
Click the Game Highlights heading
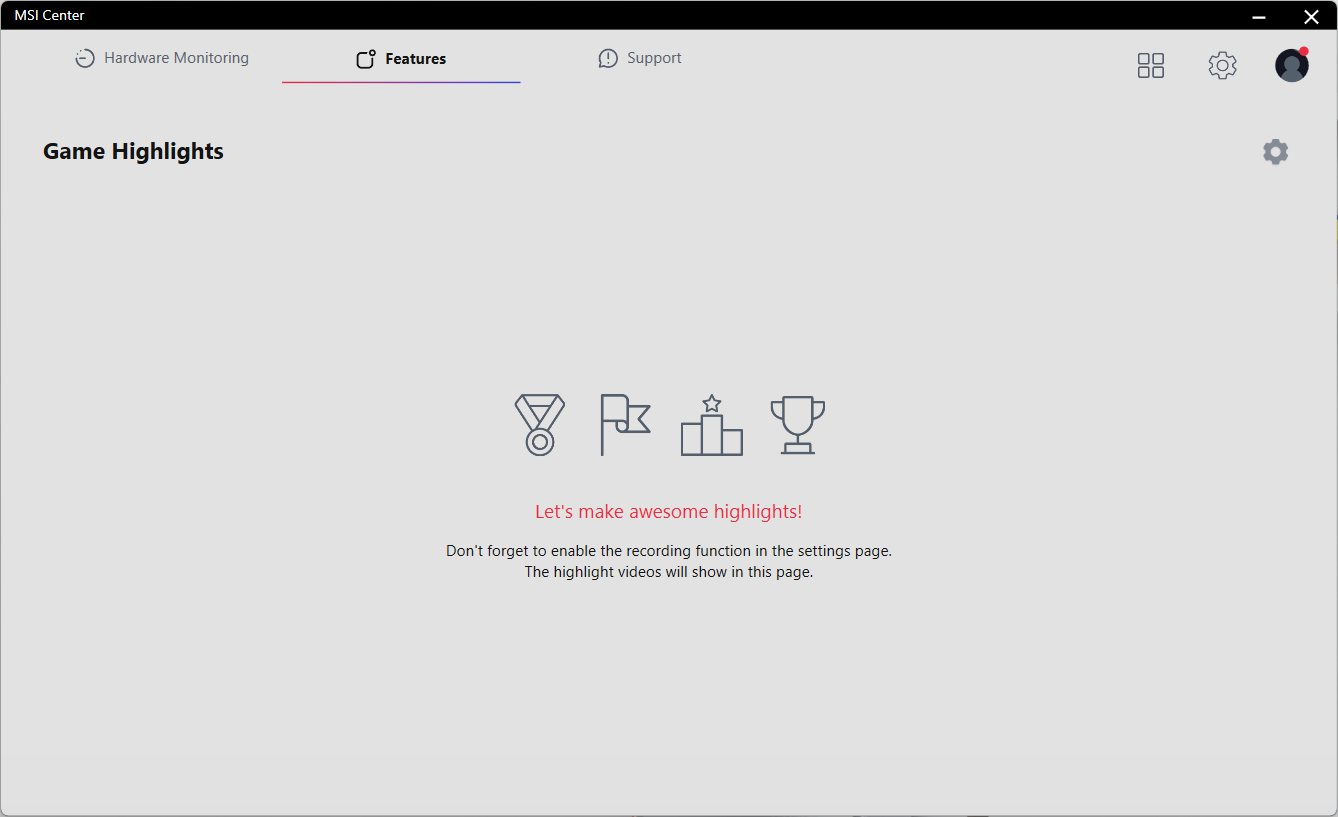tap(133, 151)
